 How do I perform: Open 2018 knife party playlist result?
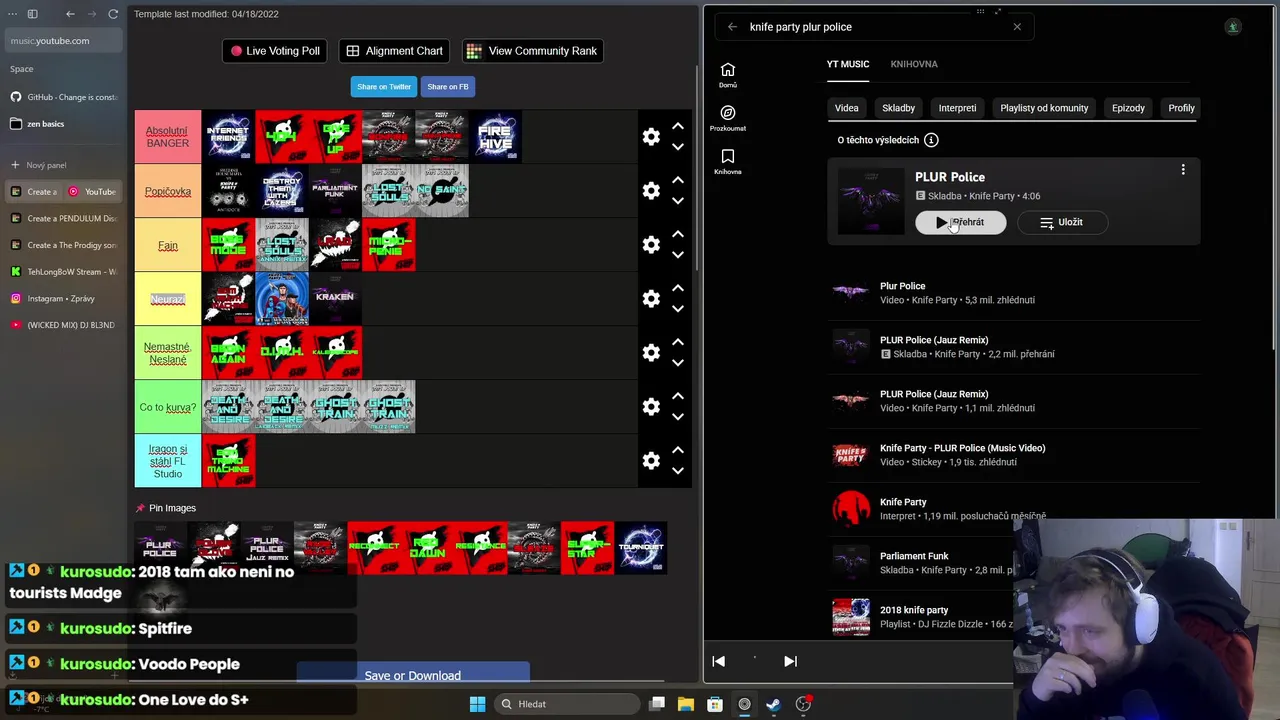click(1013, 616)
